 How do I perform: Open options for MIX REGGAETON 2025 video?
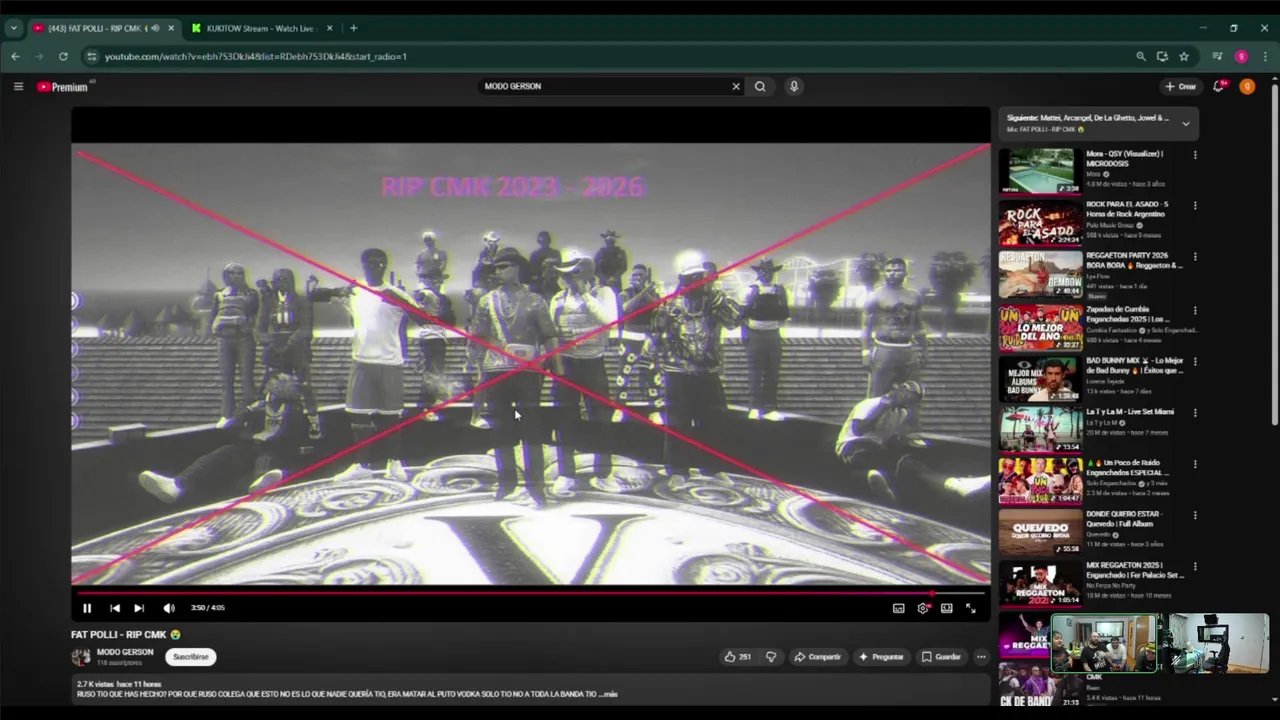1195,567
